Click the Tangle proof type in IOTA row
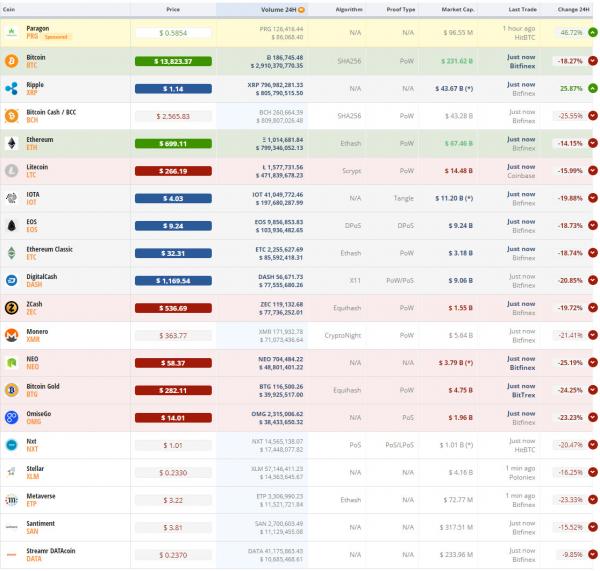 tap(404, 198)
